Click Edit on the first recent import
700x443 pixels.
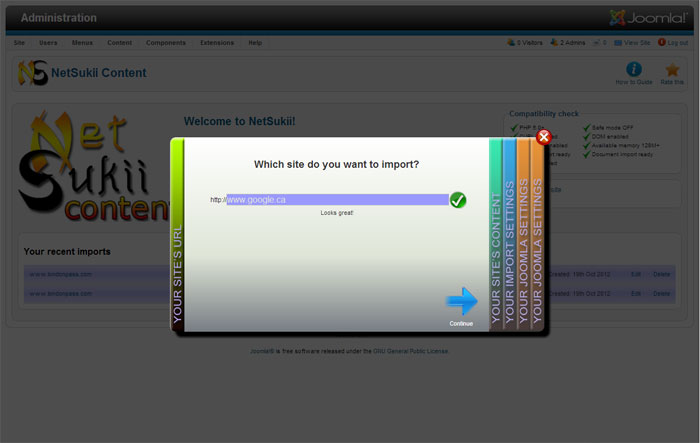[x=636, y=274]
